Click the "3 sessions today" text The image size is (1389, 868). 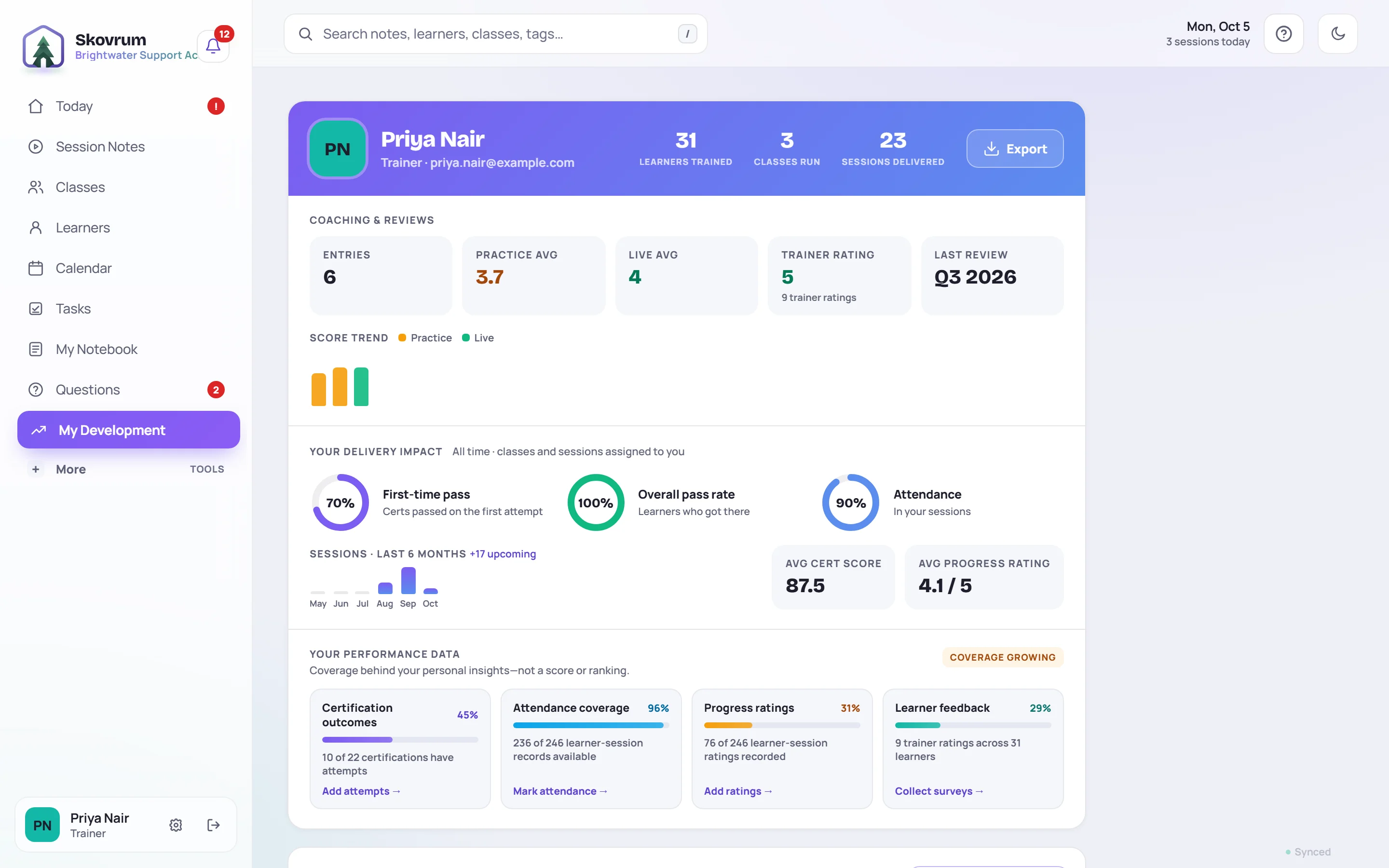pos(1208,42)
